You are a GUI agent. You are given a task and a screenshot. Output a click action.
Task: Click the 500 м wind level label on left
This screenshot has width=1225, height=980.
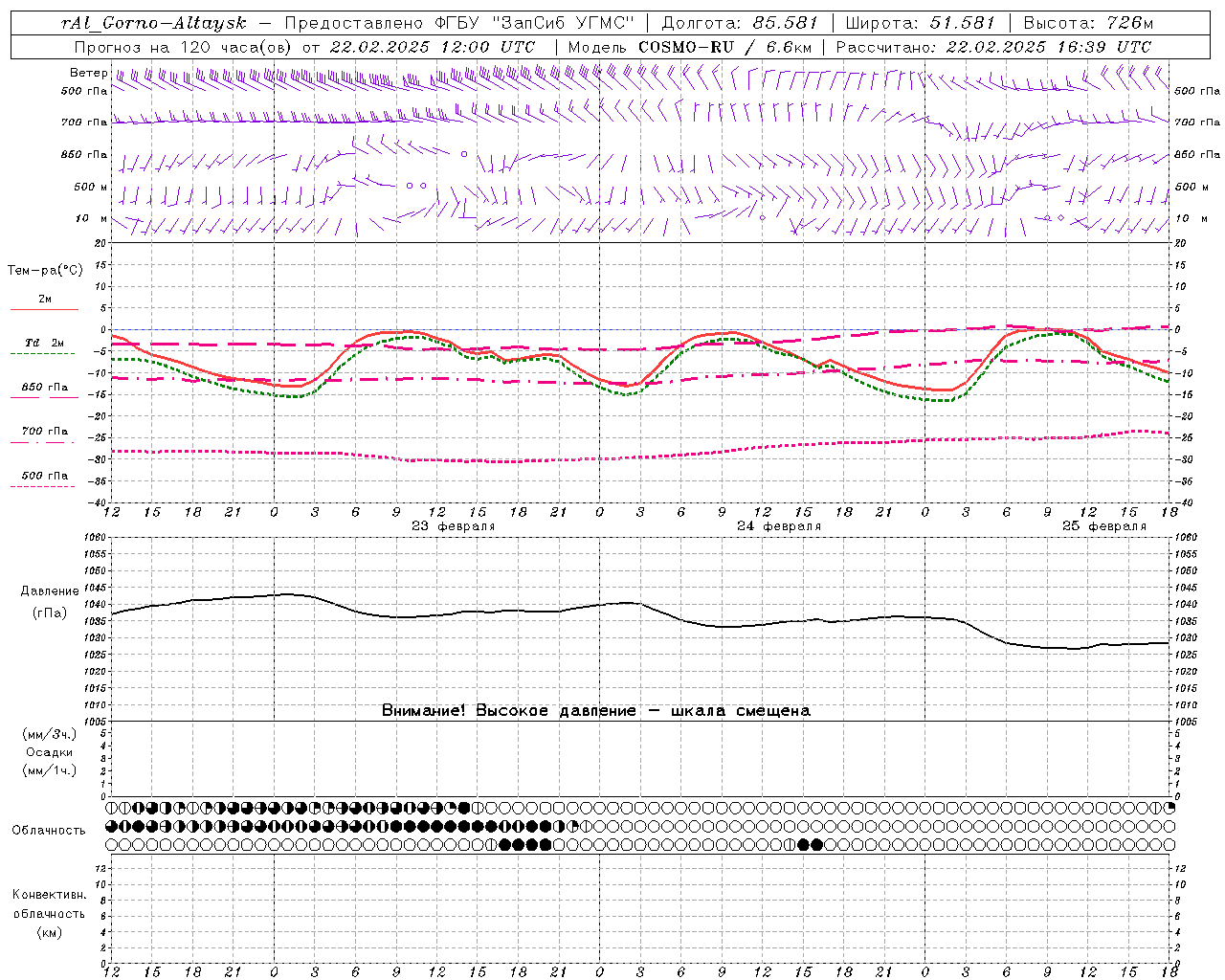[91, 187]
